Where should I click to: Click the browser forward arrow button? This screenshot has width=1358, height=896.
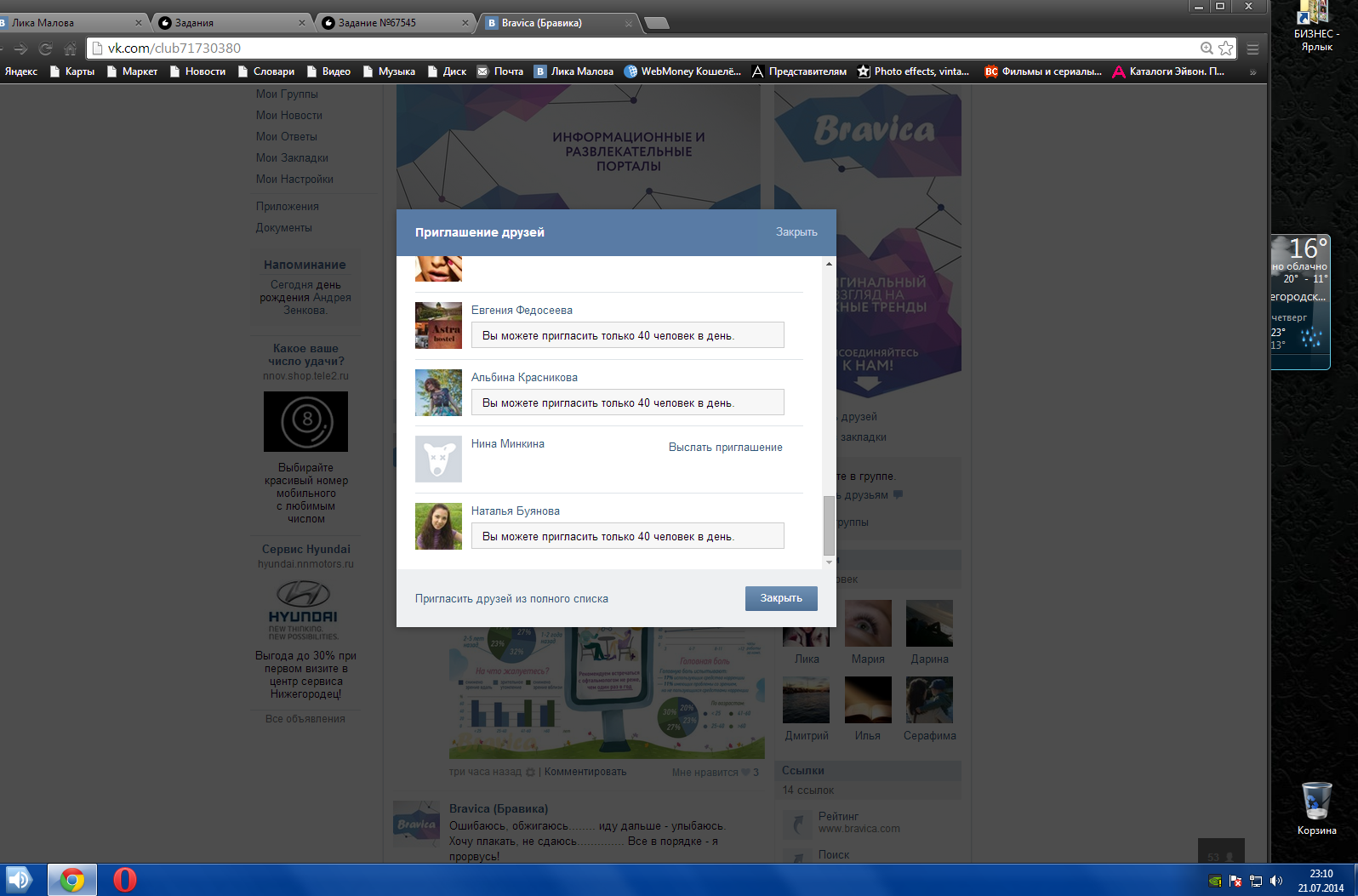click(21, 49)
